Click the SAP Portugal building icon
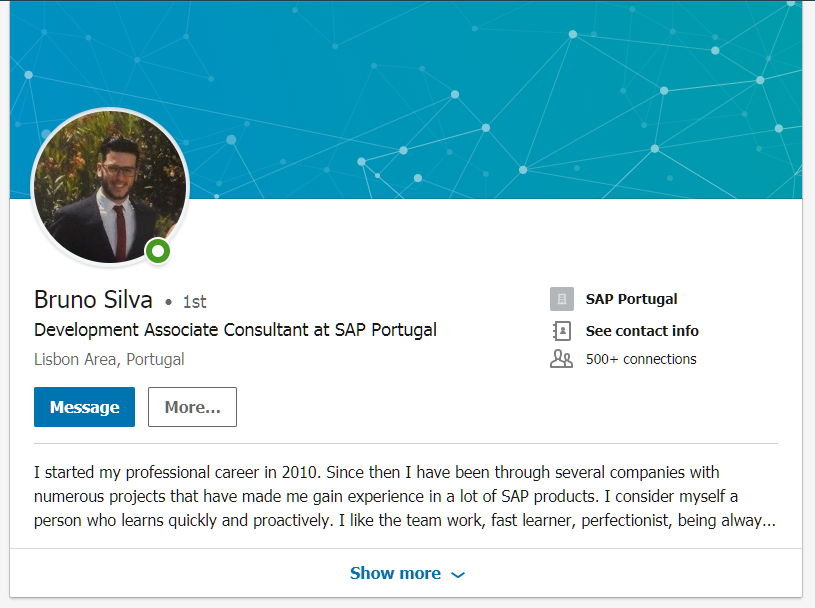Image resolution: width=815 pixels, height=608 pixels. [561, 299]
